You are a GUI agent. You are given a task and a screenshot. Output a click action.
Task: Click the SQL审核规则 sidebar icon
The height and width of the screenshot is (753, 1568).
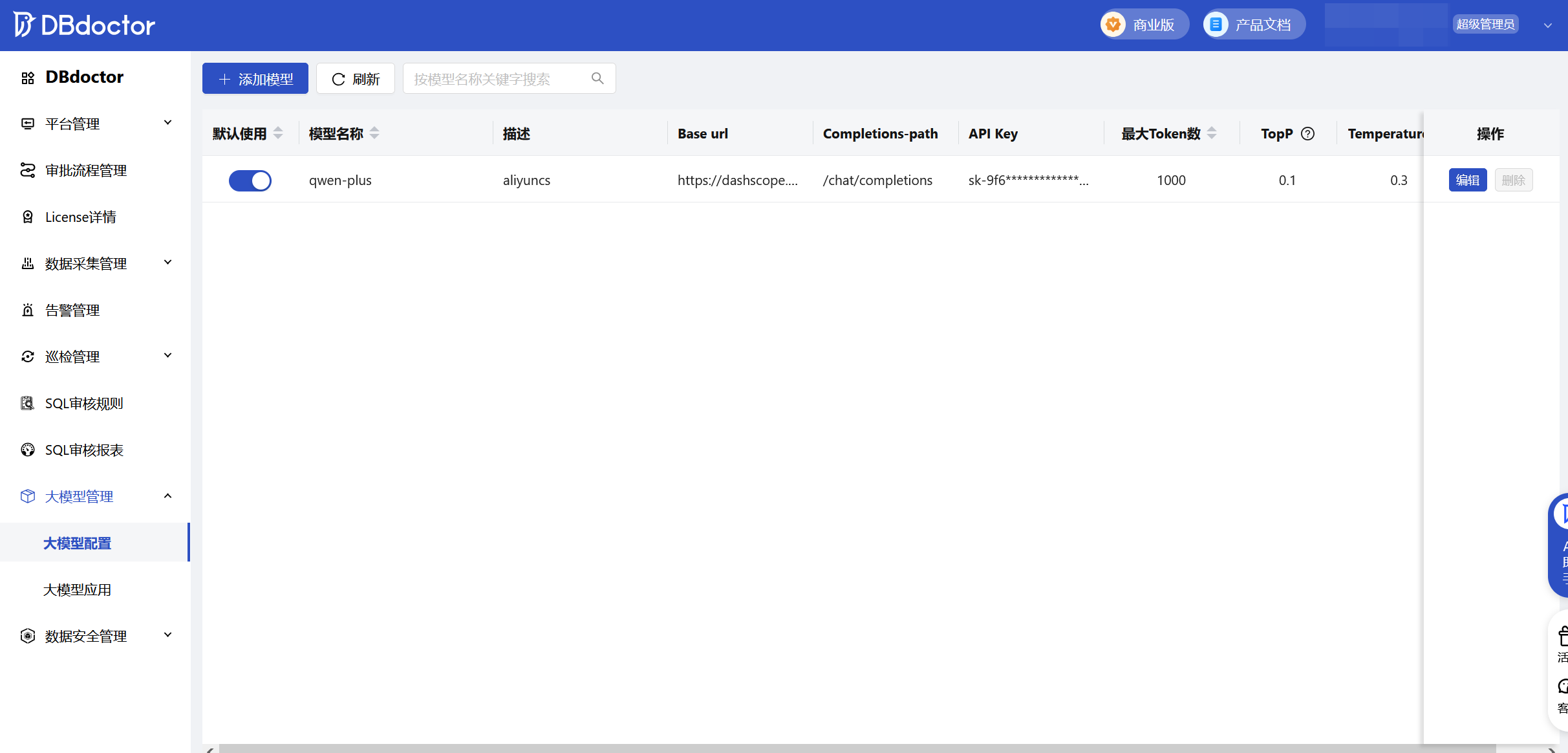28,403
